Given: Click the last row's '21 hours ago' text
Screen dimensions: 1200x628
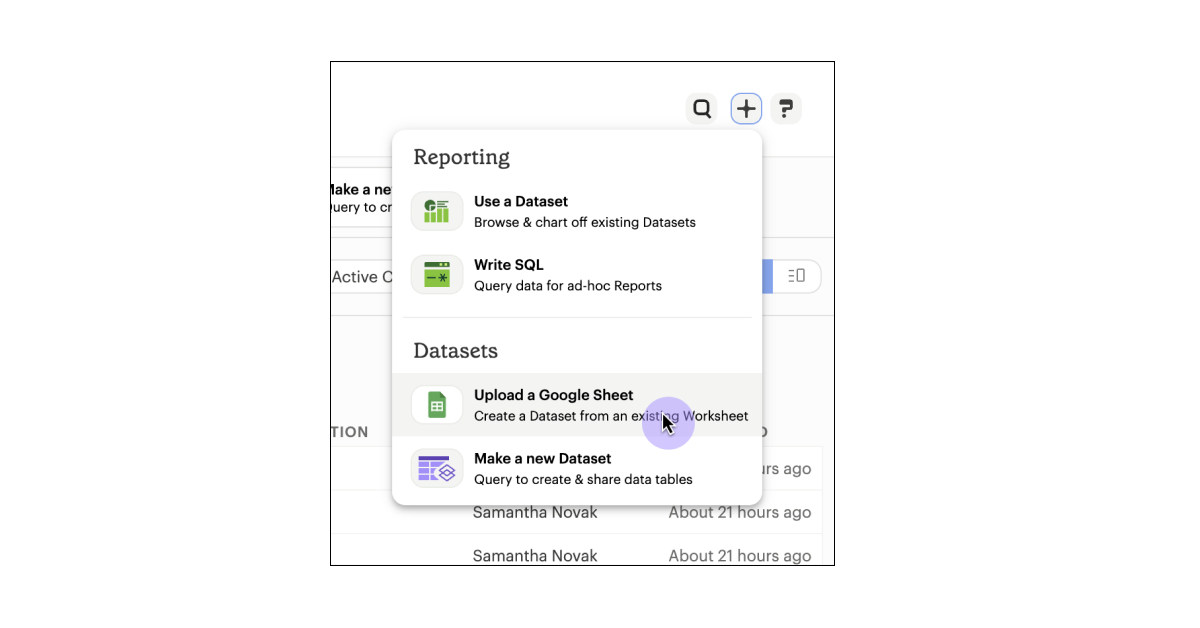Looking at the screenshot, I should [740, 555].
